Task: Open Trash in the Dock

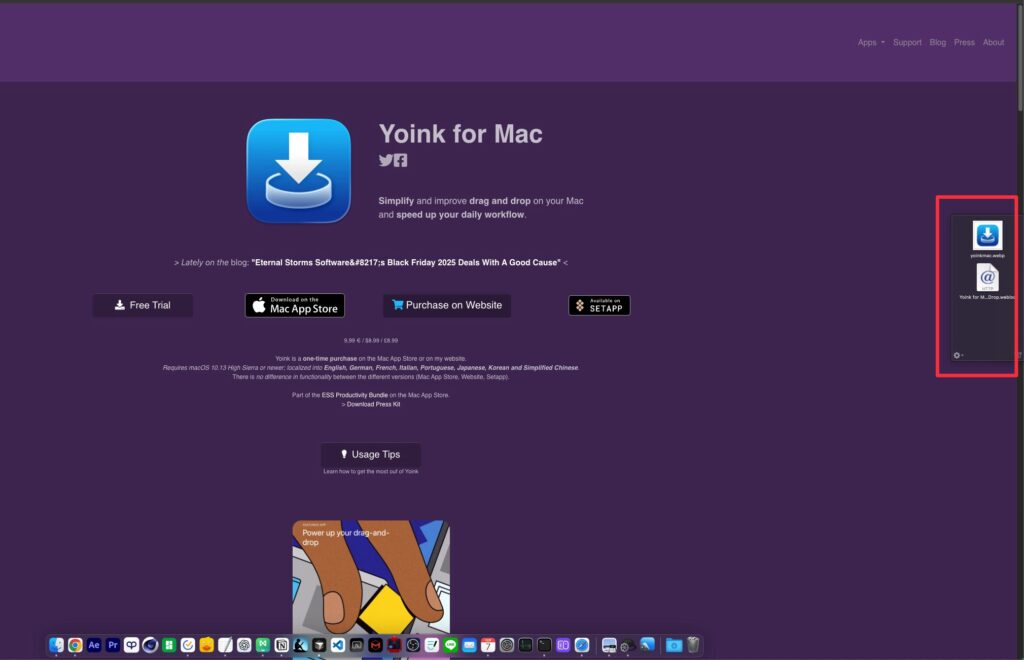Action: (x=693, y=646)
